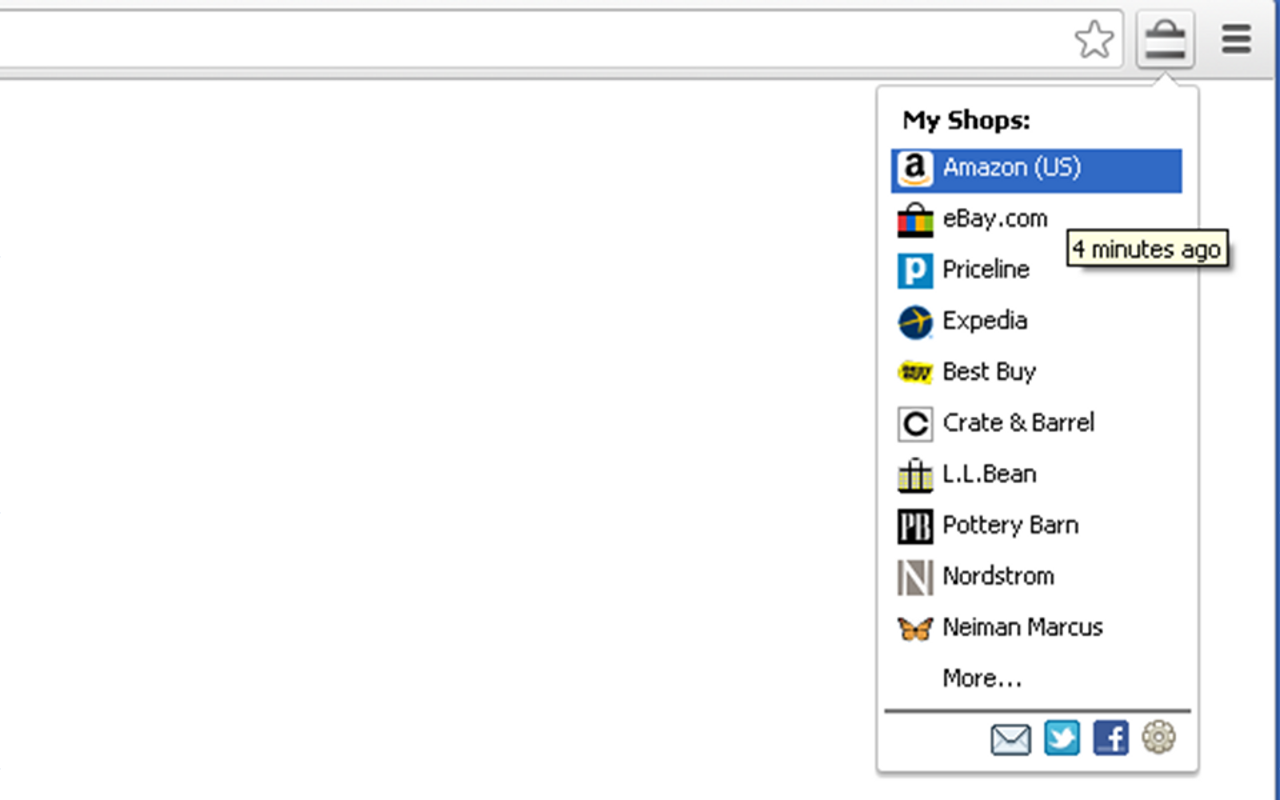Select Neiman Marcus shop entry
Image resolution: width=1280 pixels, height=800 pixels.
(x=1022, y=627)
